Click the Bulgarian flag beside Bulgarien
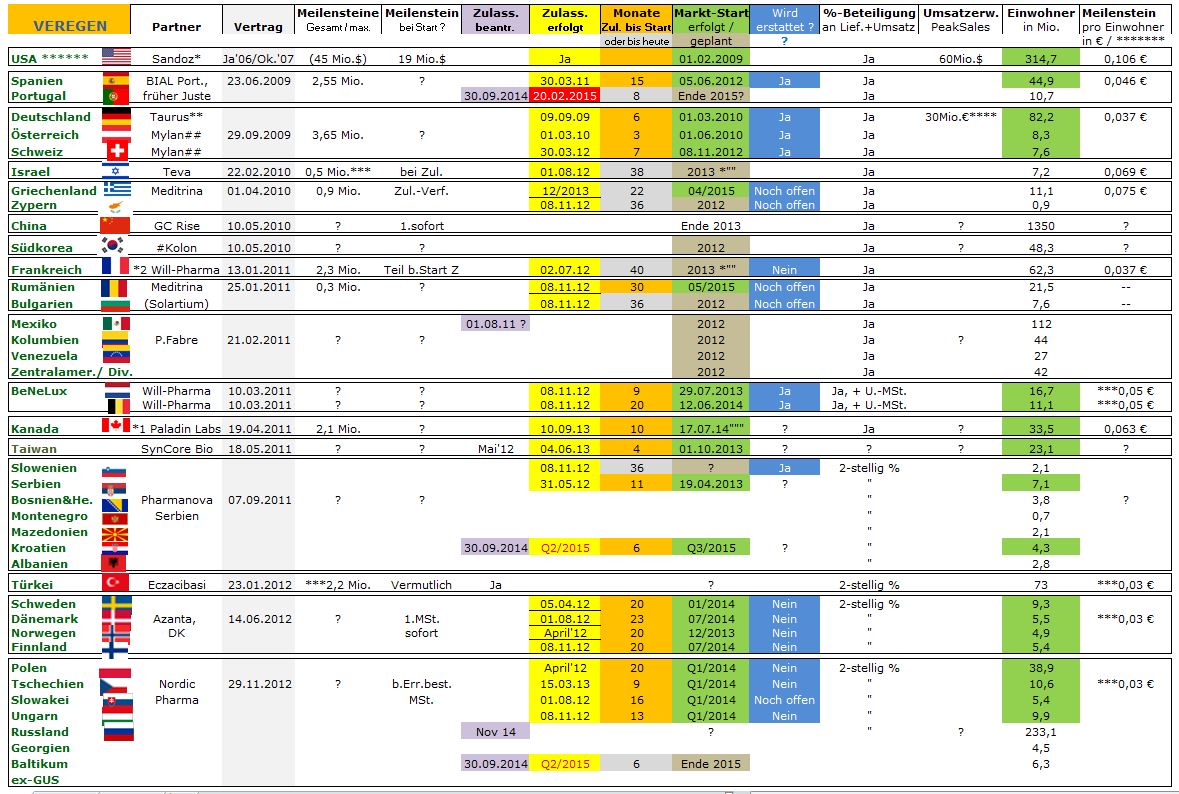 pyautogui.click(x=114, y=304)
